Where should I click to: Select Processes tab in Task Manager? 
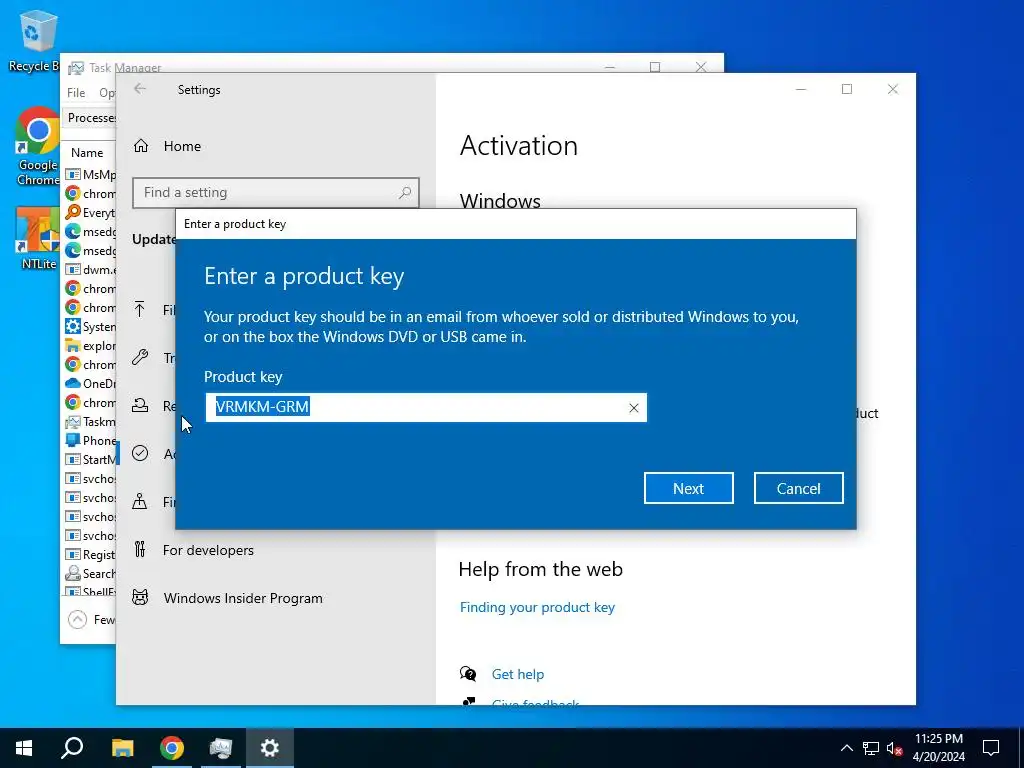tap(91, 118)
